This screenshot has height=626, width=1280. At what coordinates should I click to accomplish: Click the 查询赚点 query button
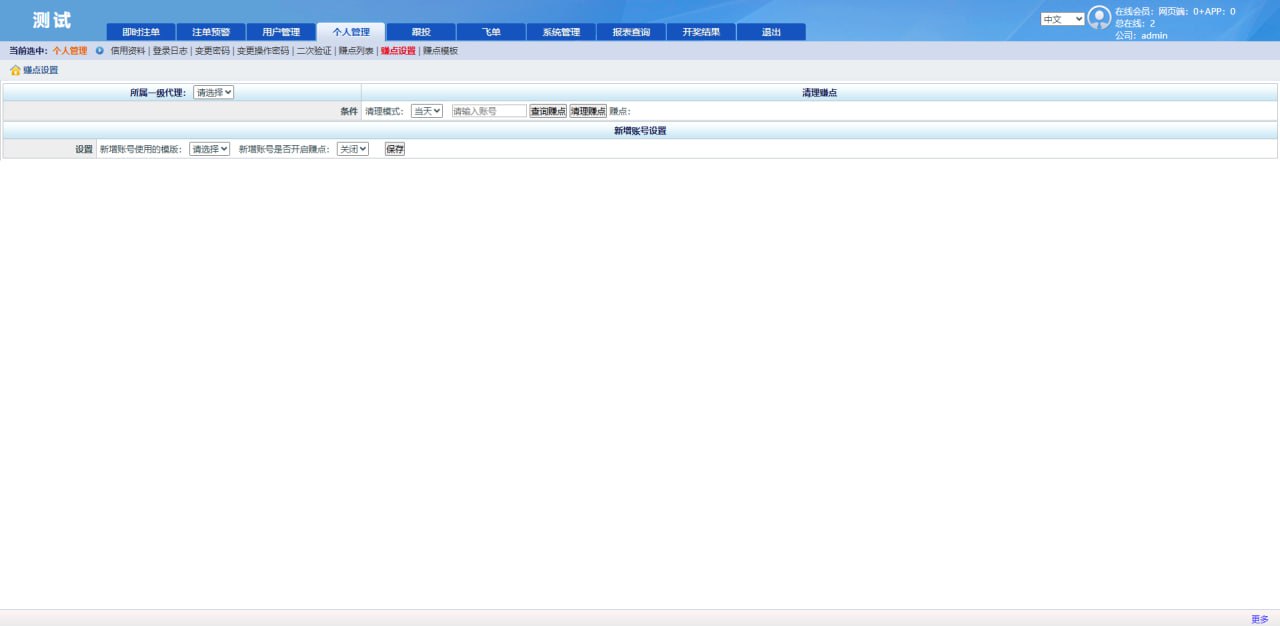point(546,110)
